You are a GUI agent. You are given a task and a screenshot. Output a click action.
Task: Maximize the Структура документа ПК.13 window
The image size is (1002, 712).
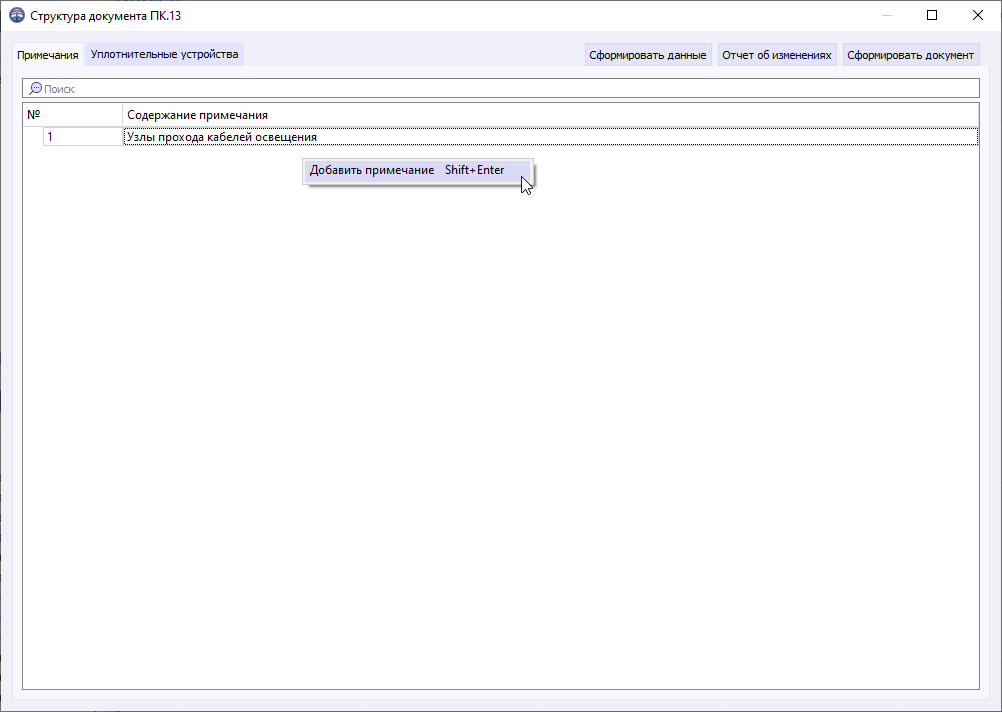[931, 15]
